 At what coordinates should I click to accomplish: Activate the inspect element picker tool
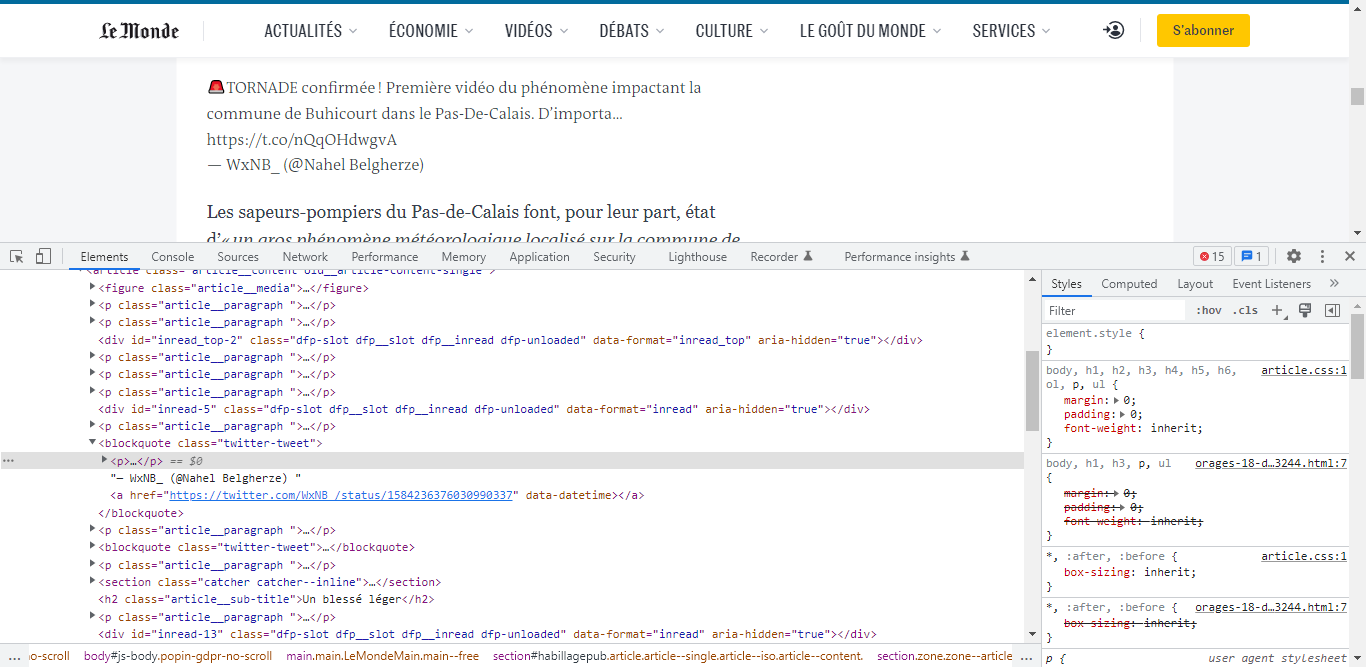point(16,256)
